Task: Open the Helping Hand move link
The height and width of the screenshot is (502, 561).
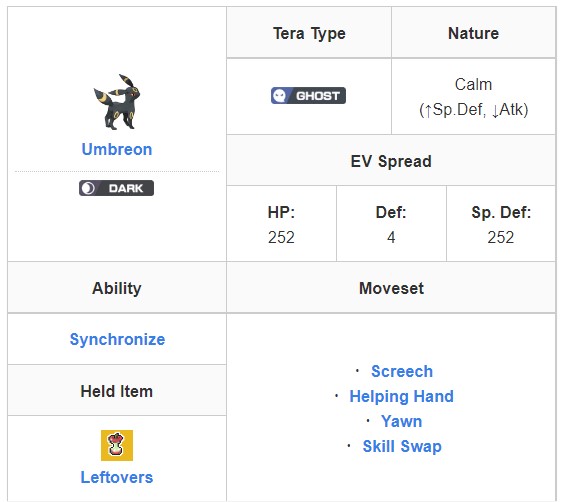Action: (401, 396)
